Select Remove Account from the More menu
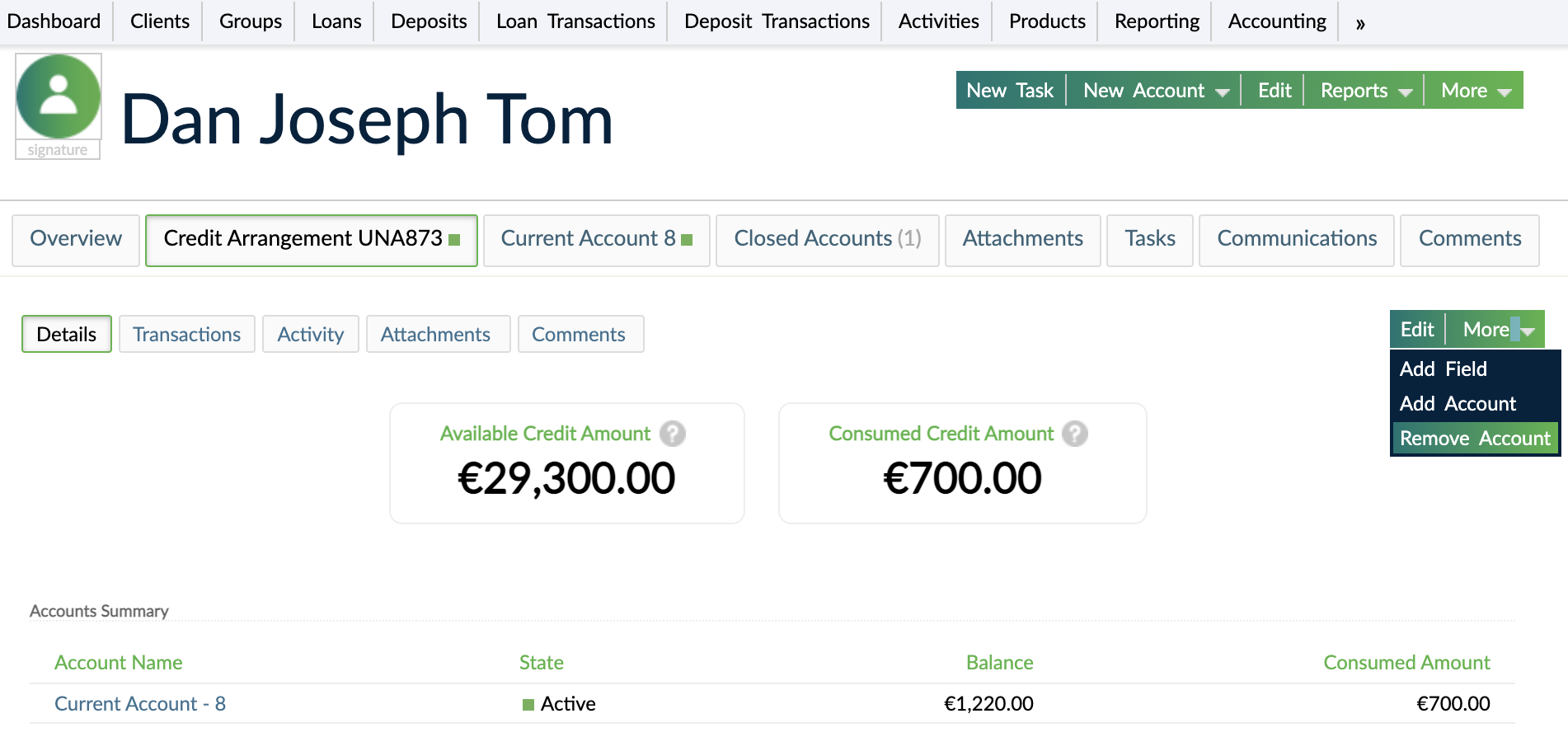 coord(1475,438)
